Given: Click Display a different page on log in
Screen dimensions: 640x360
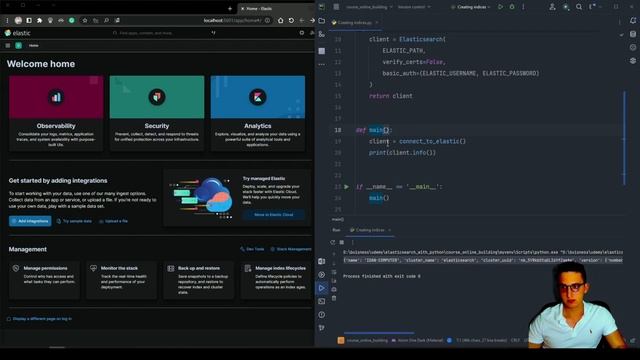Looking at the screenshot, I should 39,319.
